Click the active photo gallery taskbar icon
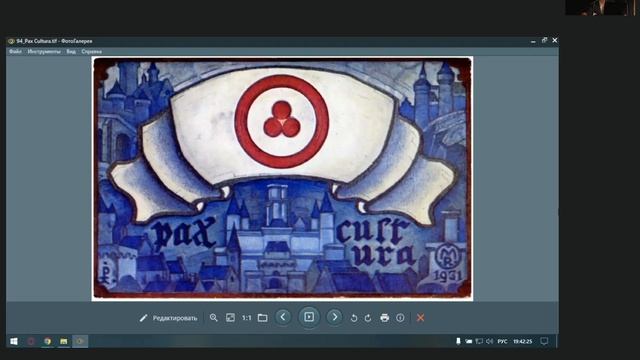This screenshot has width=640, height=360. 80,341
